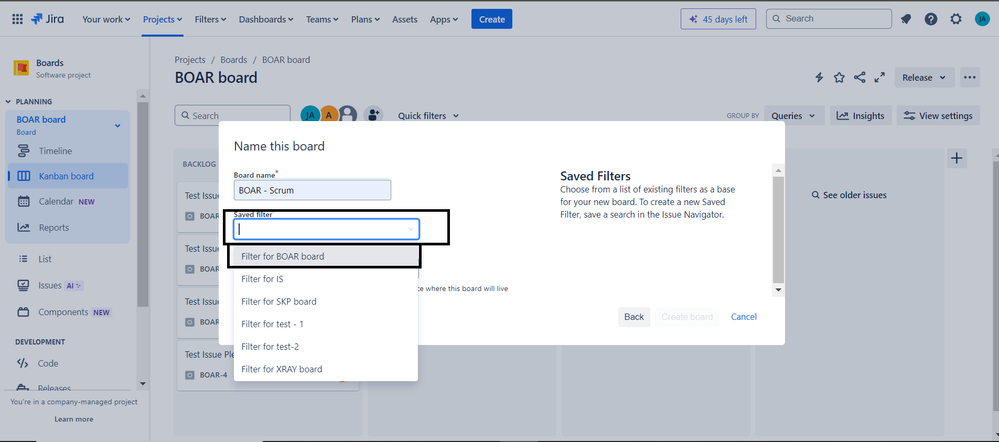Click the sidebar scrollbar down arrow
Viewport: 999px width, 442px height.
coord(143,383)
